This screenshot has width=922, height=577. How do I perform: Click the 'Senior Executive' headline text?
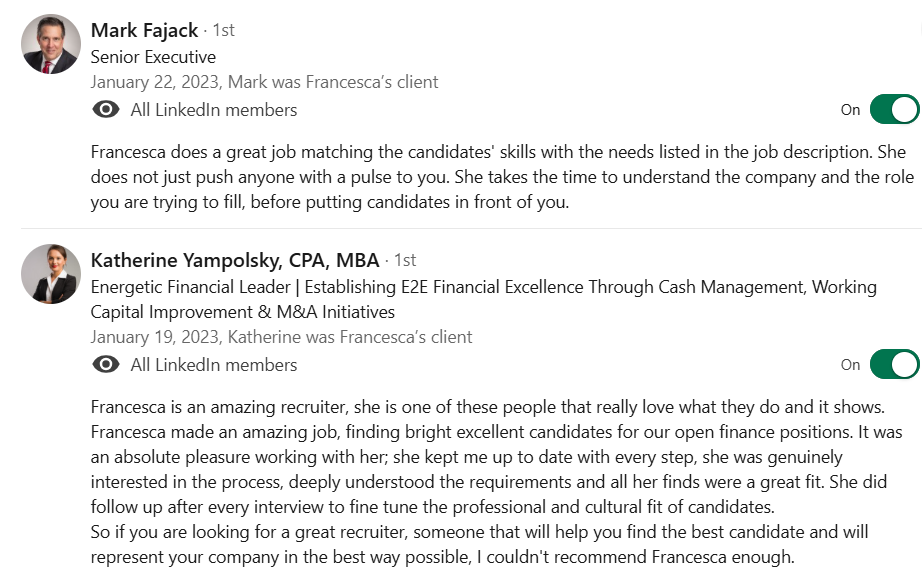point(153,57)
